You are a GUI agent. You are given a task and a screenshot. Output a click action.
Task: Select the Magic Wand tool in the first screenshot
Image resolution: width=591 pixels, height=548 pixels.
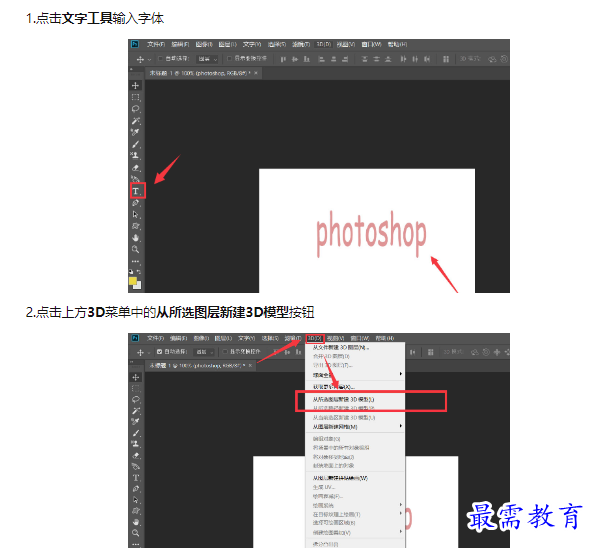click(136, 121)
